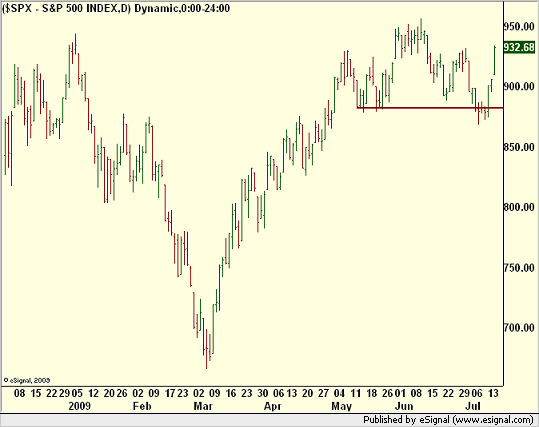Click the 17 date label on time axis
The height and width of the screenshot is (427, 539).
(x=170, y=393)
